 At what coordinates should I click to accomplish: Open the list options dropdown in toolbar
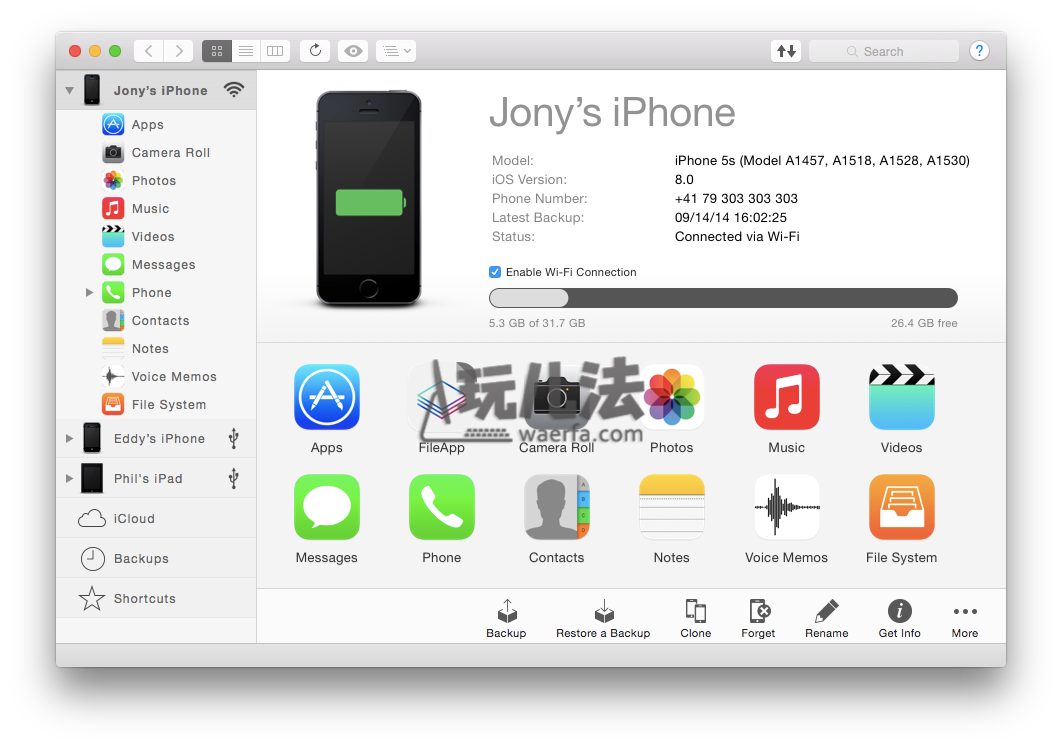click(x=396, y=51)
